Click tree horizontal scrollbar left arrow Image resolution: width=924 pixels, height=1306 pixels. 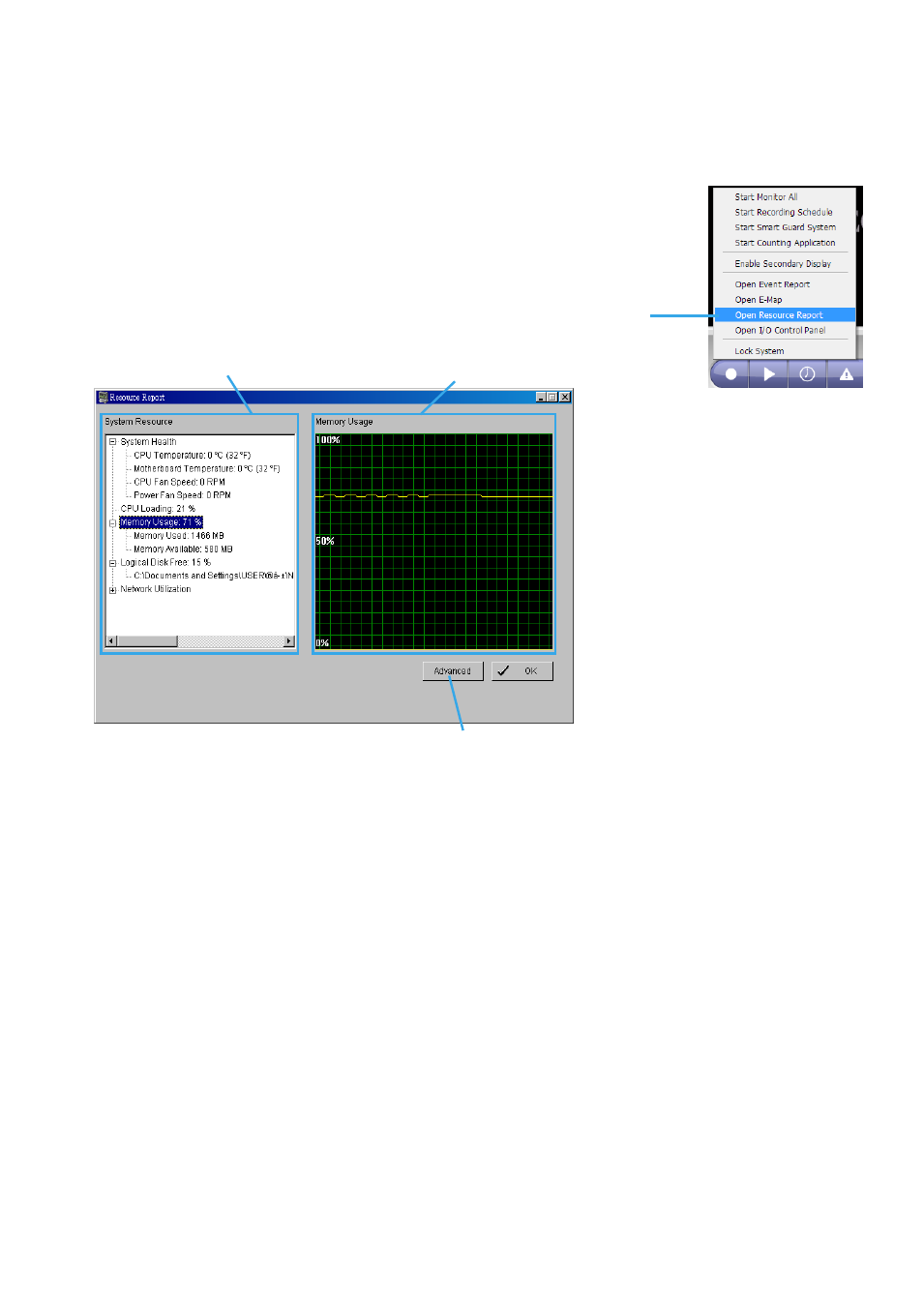tap(111, 641)
